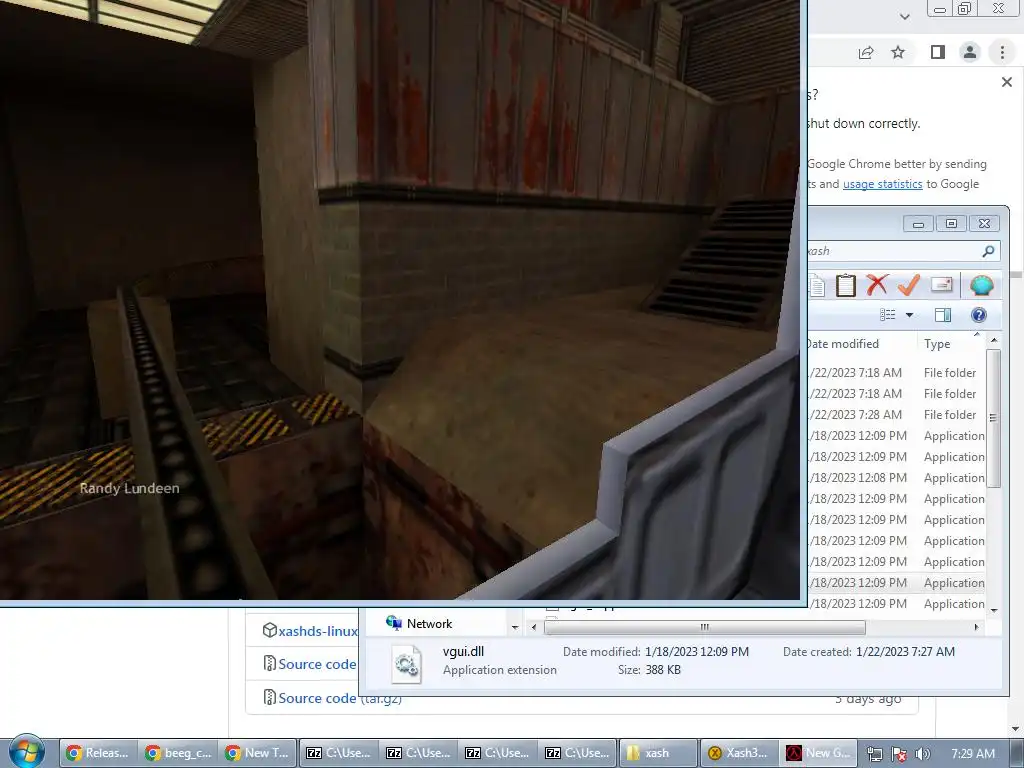Click the orange checkmark icon in the Explorer toolbar
Viewport: 1024px width, 768px height.
[x=908, y=285]
